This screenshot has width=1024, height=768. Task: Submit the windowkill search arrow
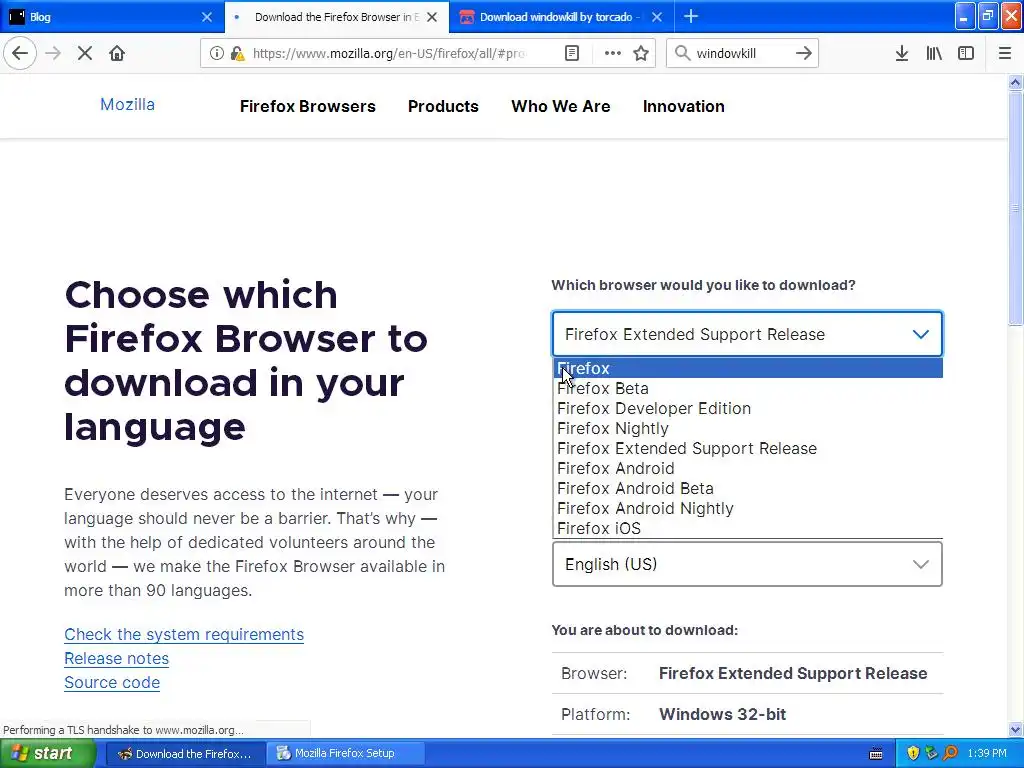[x=804, y=54]
